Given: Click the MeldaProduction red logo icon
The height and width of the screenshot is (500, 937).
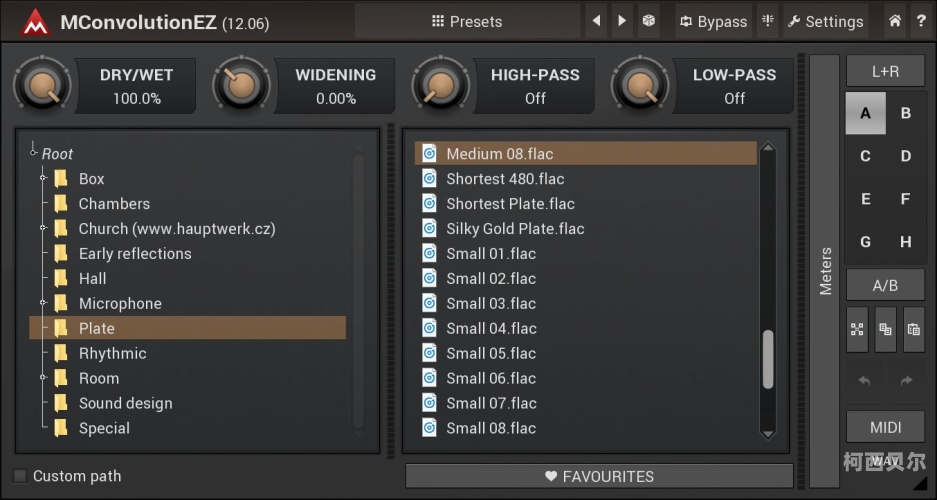Looking at the screenshot, I should click(x=36, y=22).
